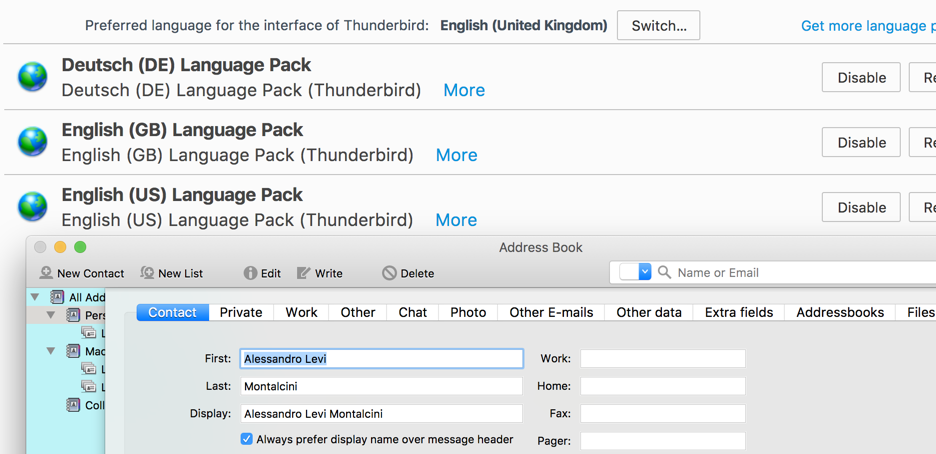Open the search type dropdown arrow
936x454 pixels.
[x=645, y=272]
